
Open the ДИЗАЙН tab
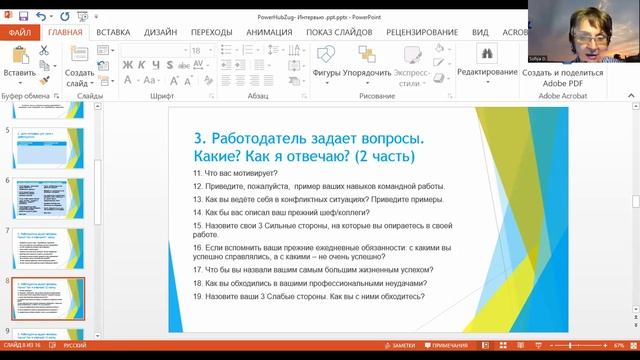tap(160, 32)
